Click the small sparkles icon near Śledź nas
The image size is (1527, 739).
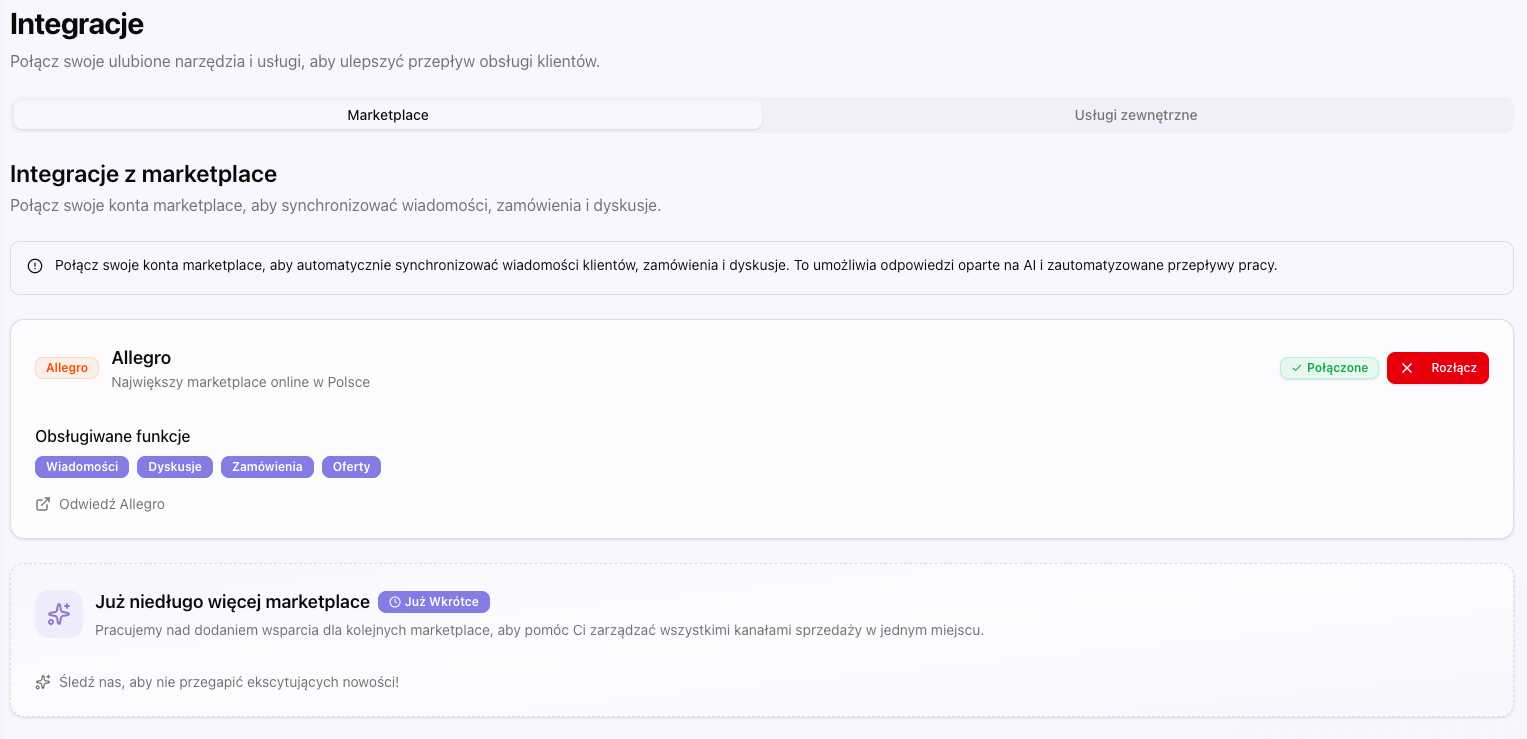[x=43, y=682]
